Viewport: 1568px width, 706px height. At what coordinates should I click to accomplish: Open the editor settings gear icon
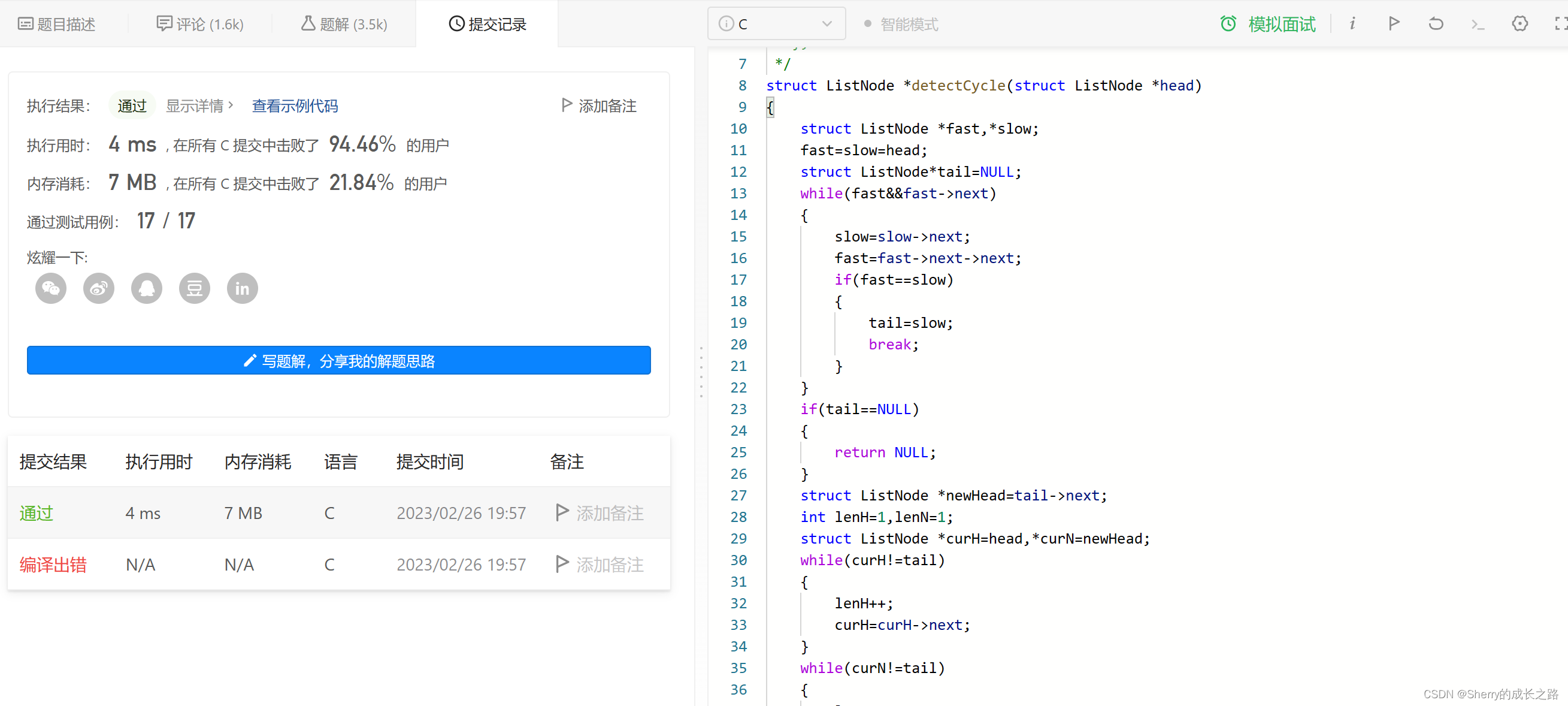coord(1519,24)
